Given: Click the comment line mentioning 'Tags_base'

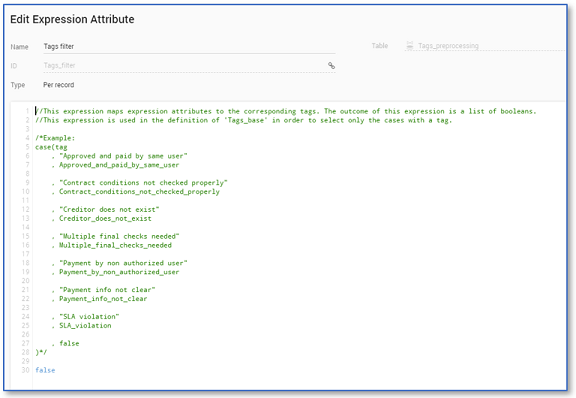Looking at the screenshot, I should [x=244, y=121].
